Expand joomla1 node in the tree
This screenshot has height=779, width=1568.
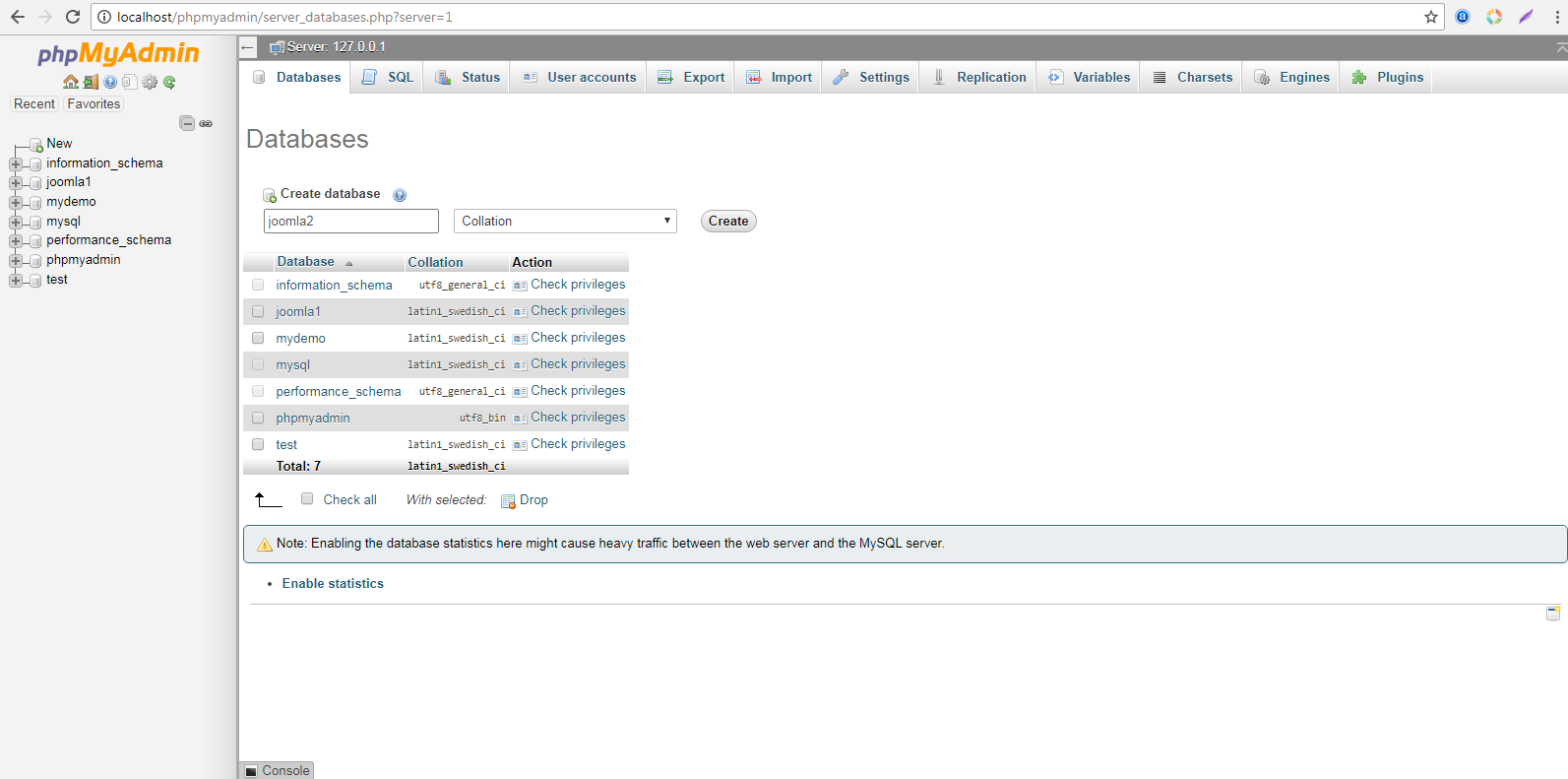pos(16,183)
